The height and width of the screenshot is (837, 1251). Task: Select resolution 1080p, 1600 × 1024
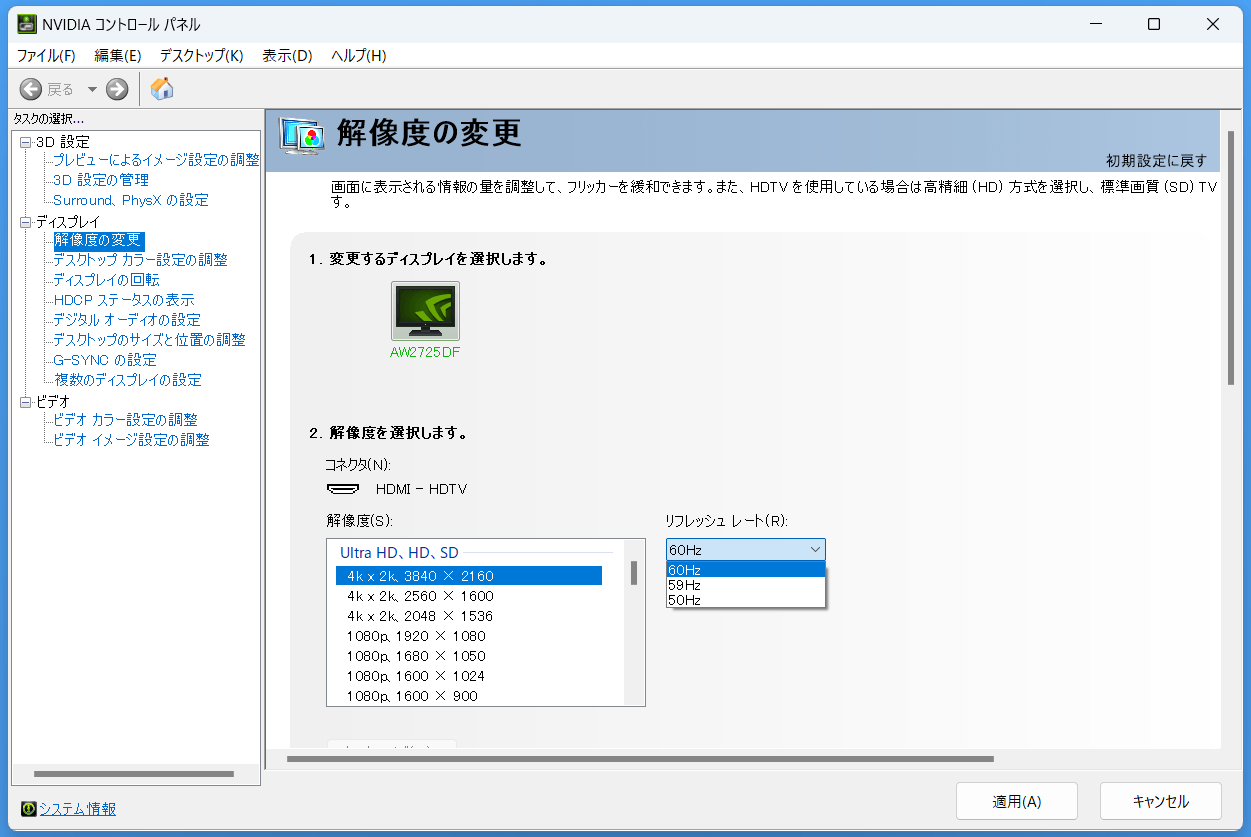click(x=469, y=676)
